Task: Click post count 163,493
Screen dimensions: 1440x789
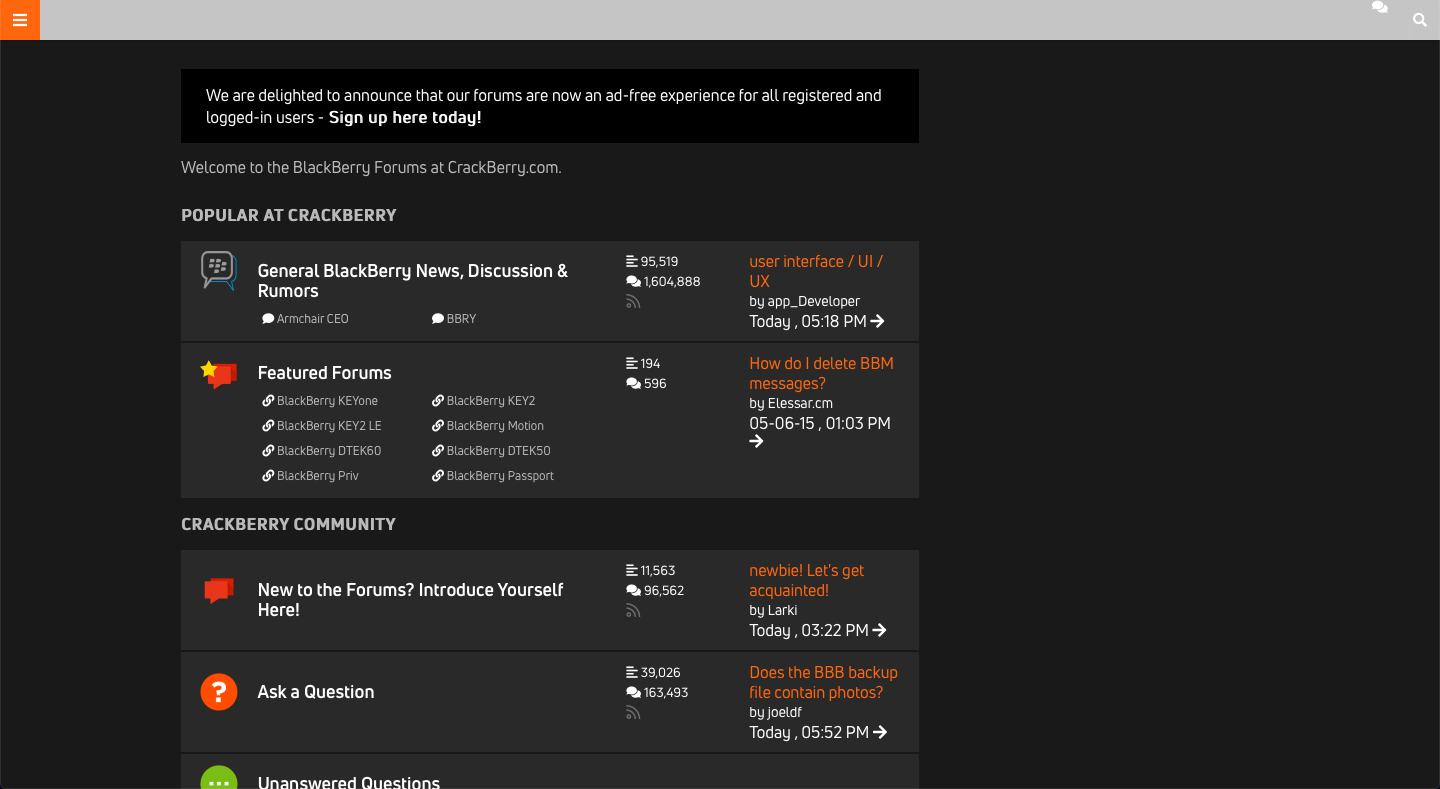Action: point(666,693)
